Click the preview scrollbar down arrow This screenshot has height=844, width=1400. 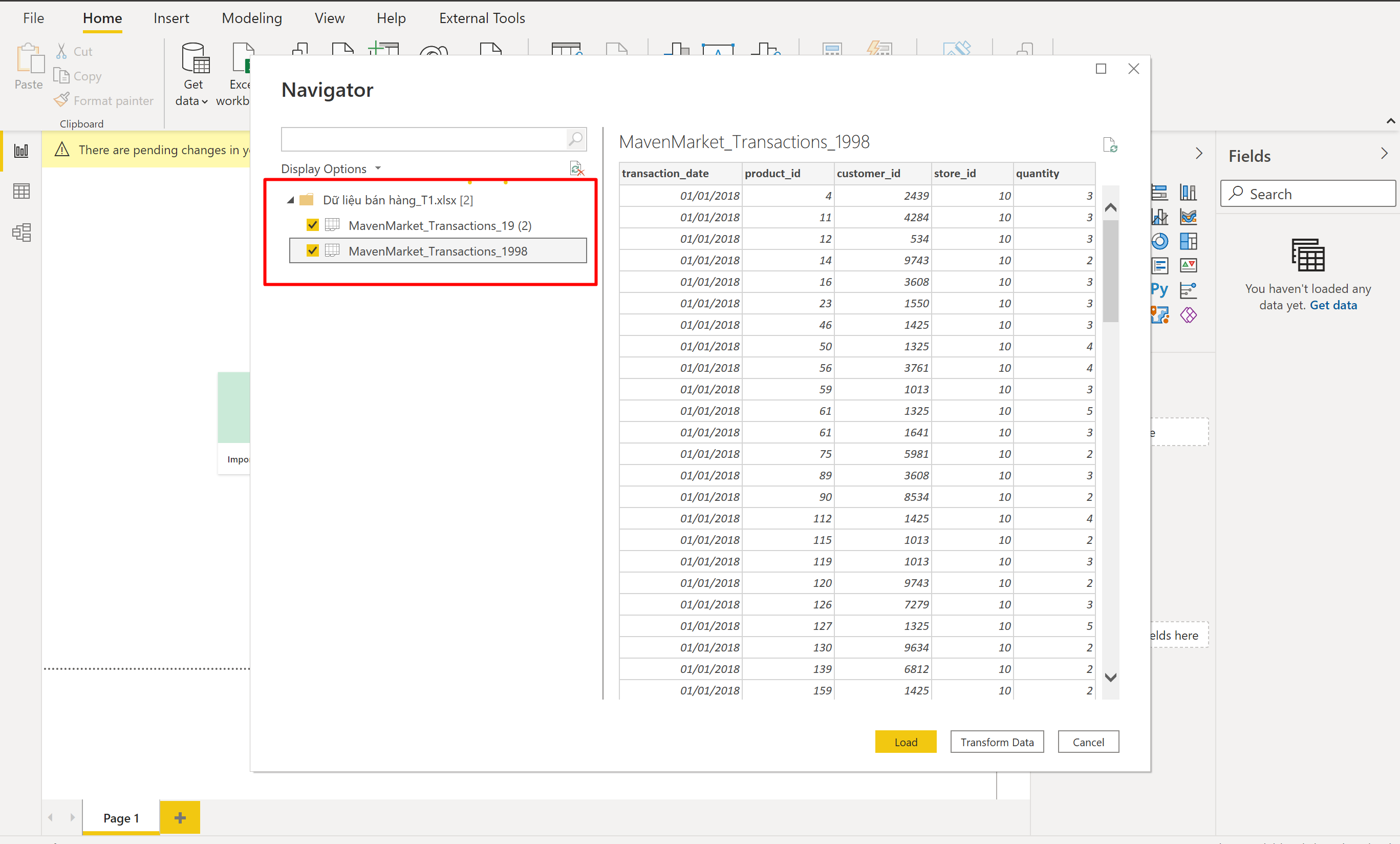[x=1110, y=678]
